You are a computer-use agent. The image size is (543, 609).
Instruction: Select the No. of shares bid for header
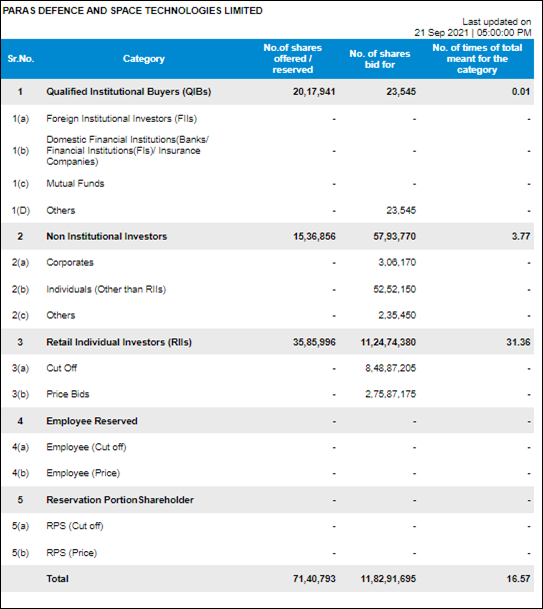pyautogui.click(x=379, y=59)
